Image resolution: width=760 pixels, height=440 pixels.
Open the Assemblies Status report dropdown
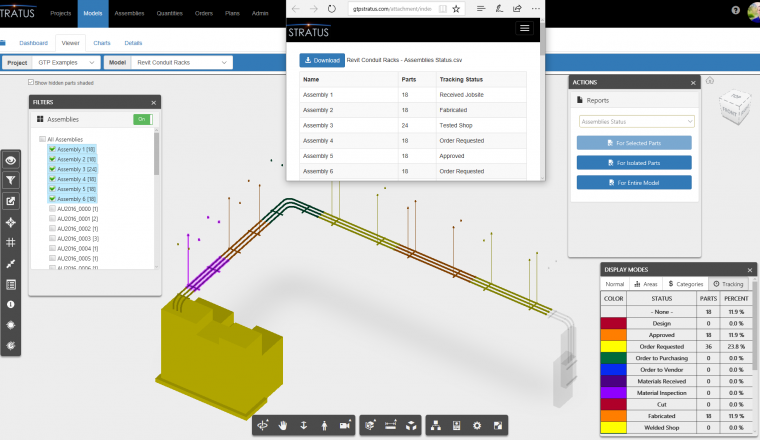click(635, 121)
